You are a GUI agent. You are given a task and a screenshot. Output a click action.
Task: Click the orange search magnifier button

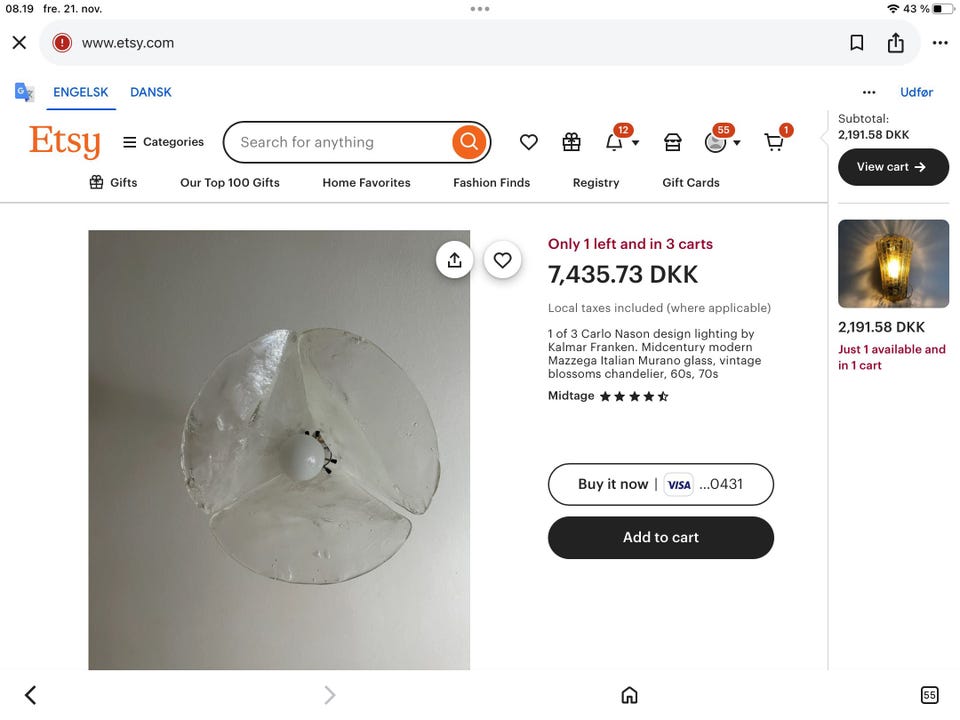[x=468, y=142]
